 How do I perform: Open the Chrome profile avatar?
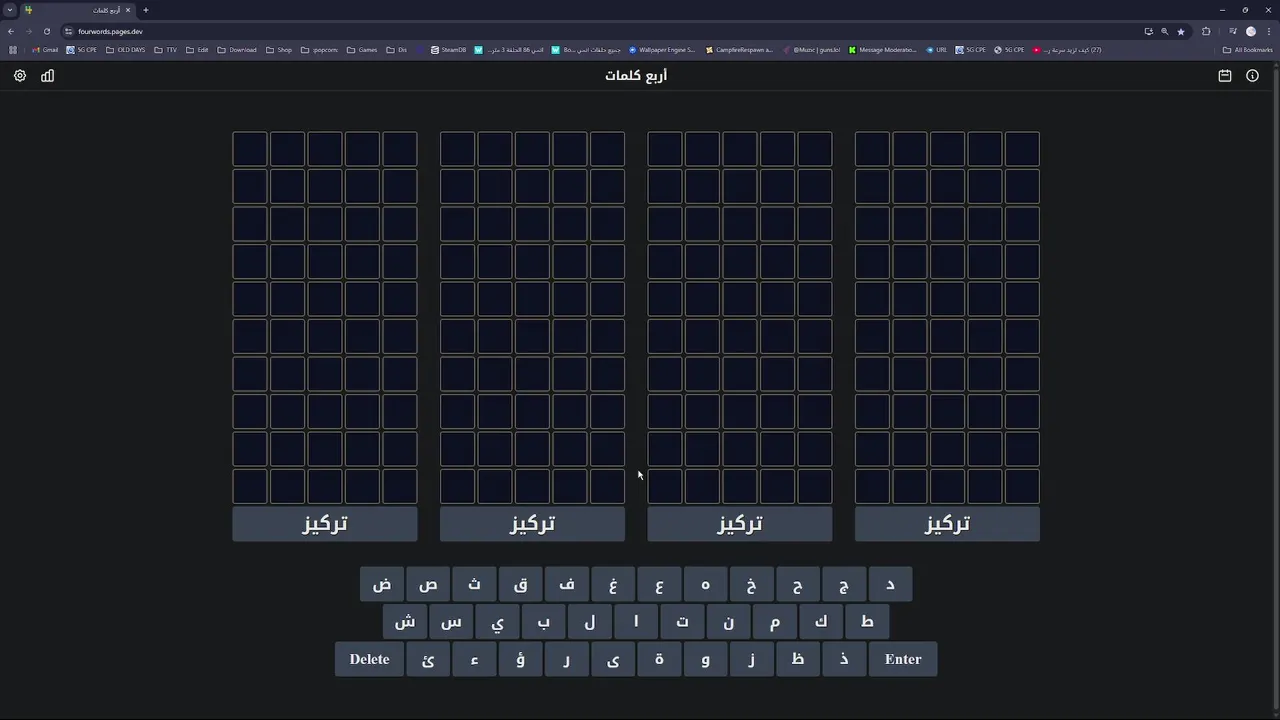[x=1250, y=31]
